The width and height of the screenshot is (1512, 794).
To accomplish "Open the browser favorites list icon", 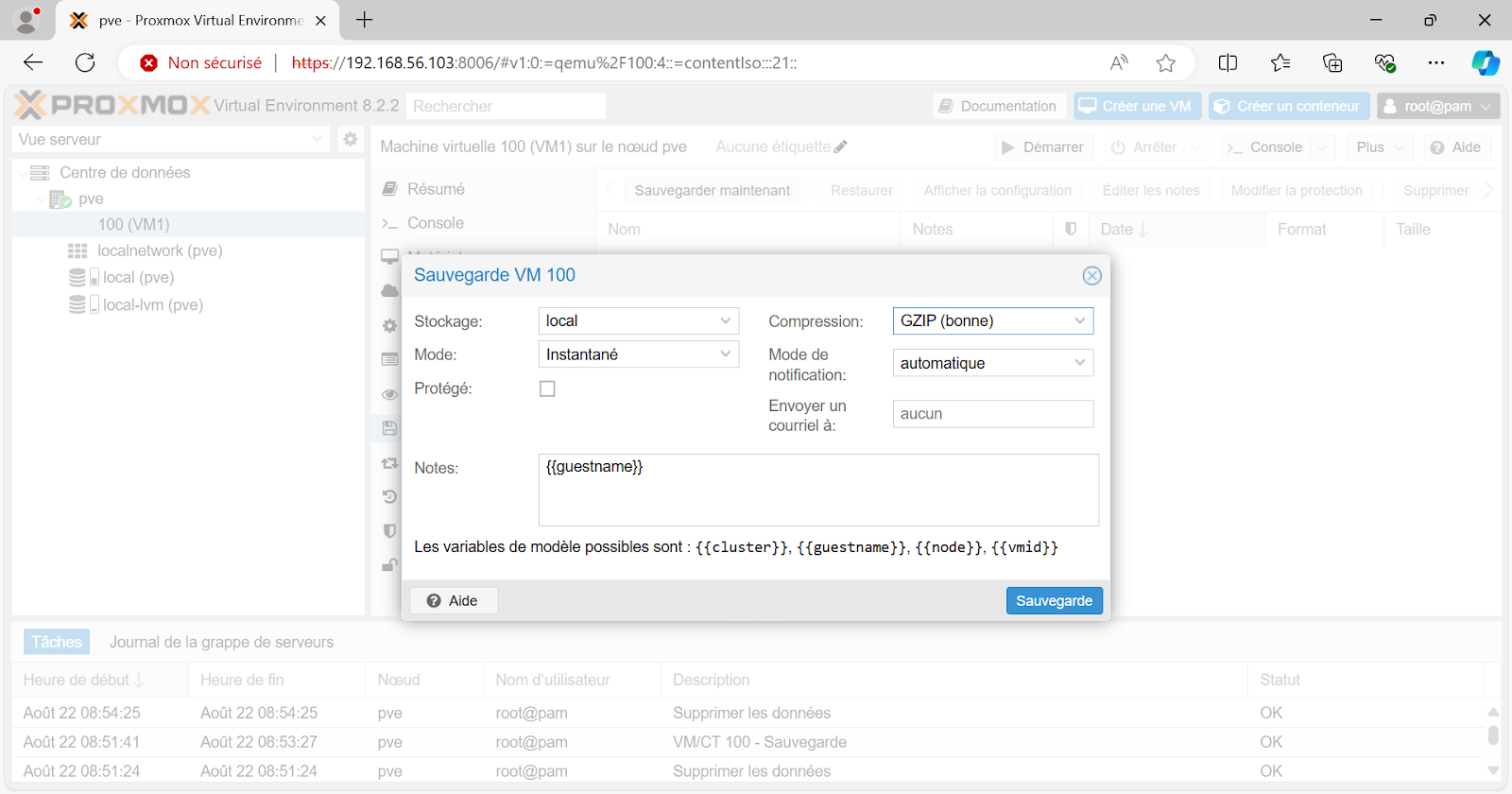I will point(1280,62).
